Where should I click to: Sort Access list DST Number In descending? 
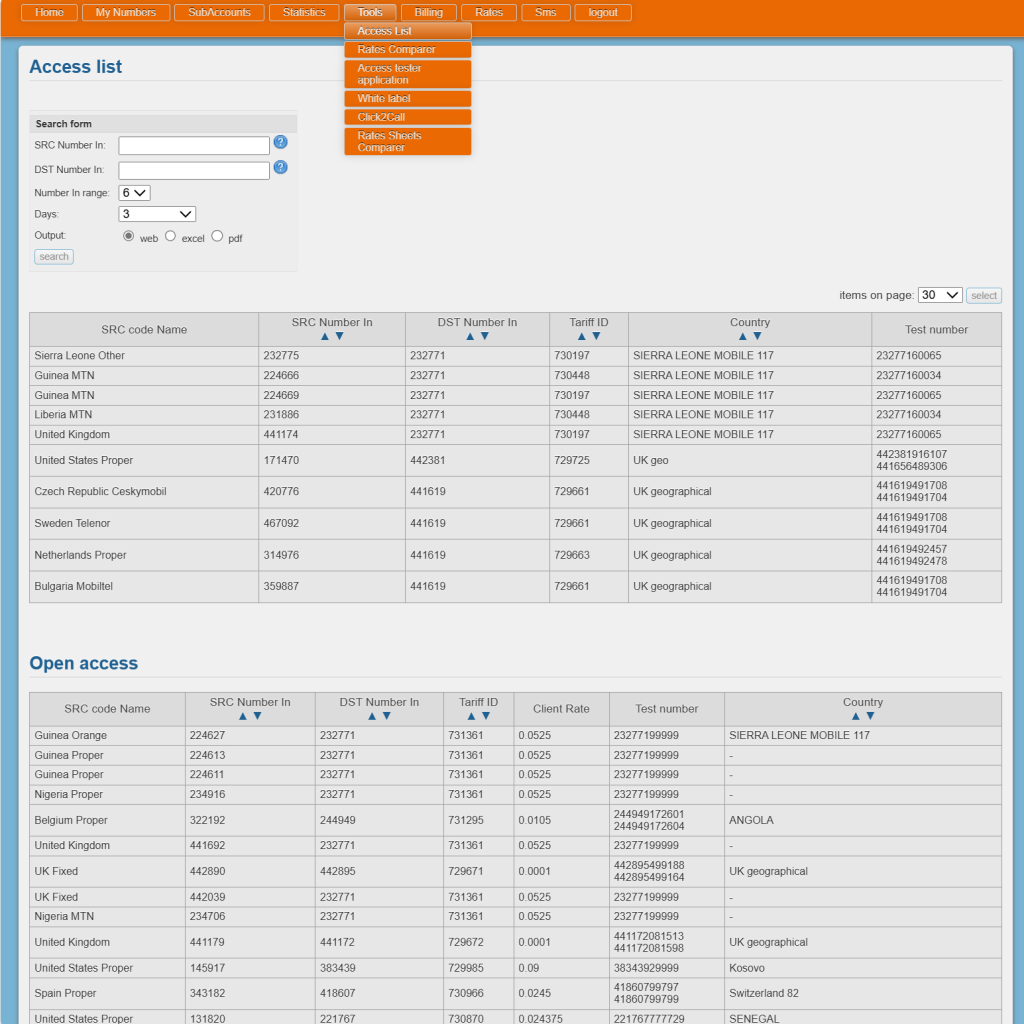tap(485, 336)
